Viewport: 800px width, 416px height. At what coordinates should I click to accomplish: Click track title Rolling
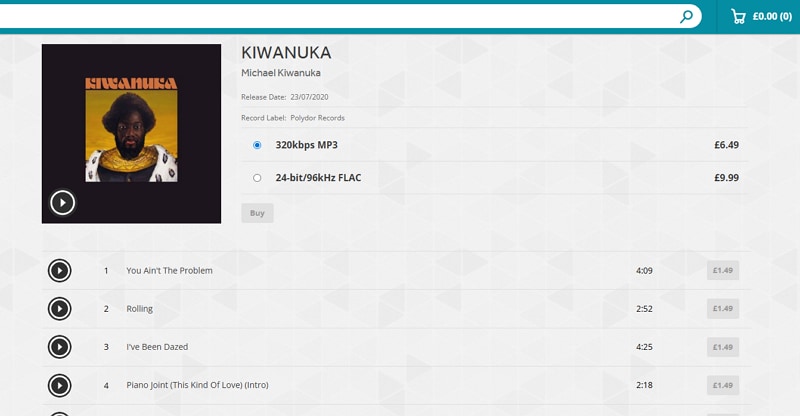tap(140, 309)
